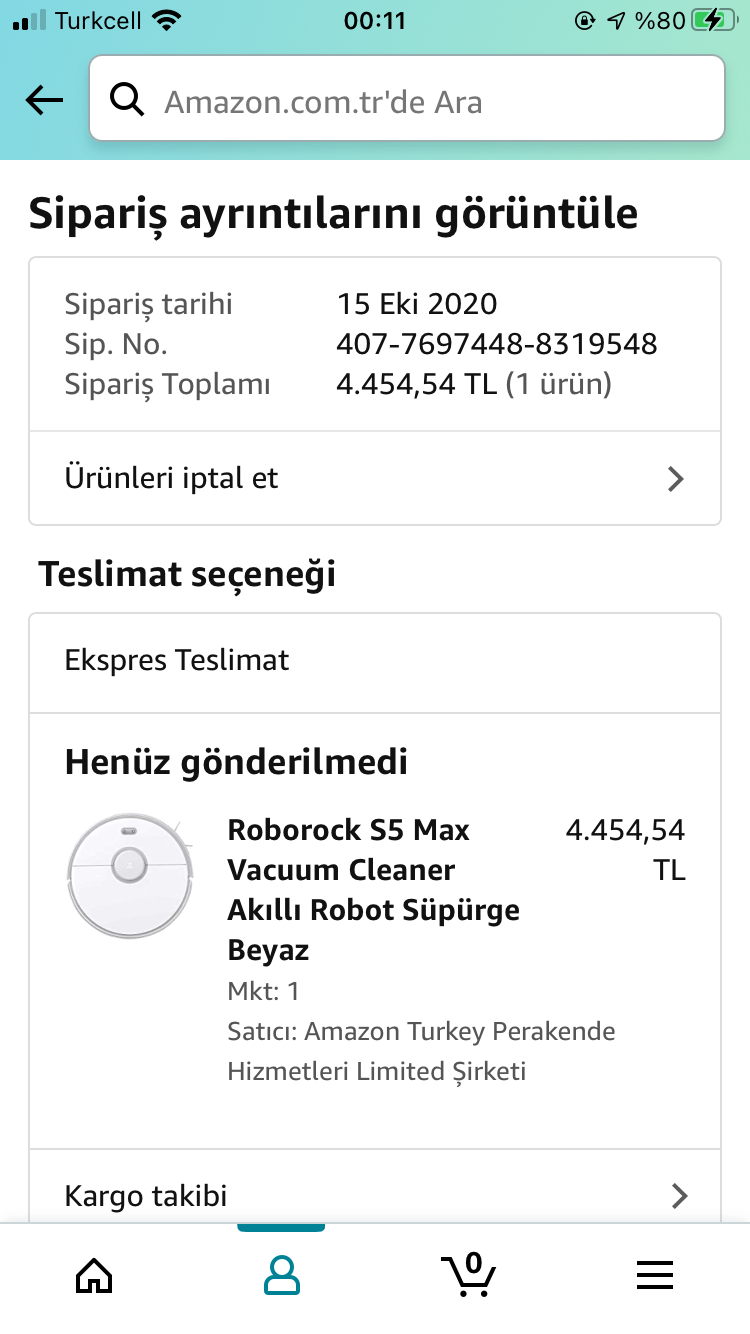Open the shopping cart icon

tap(468, 1274)
